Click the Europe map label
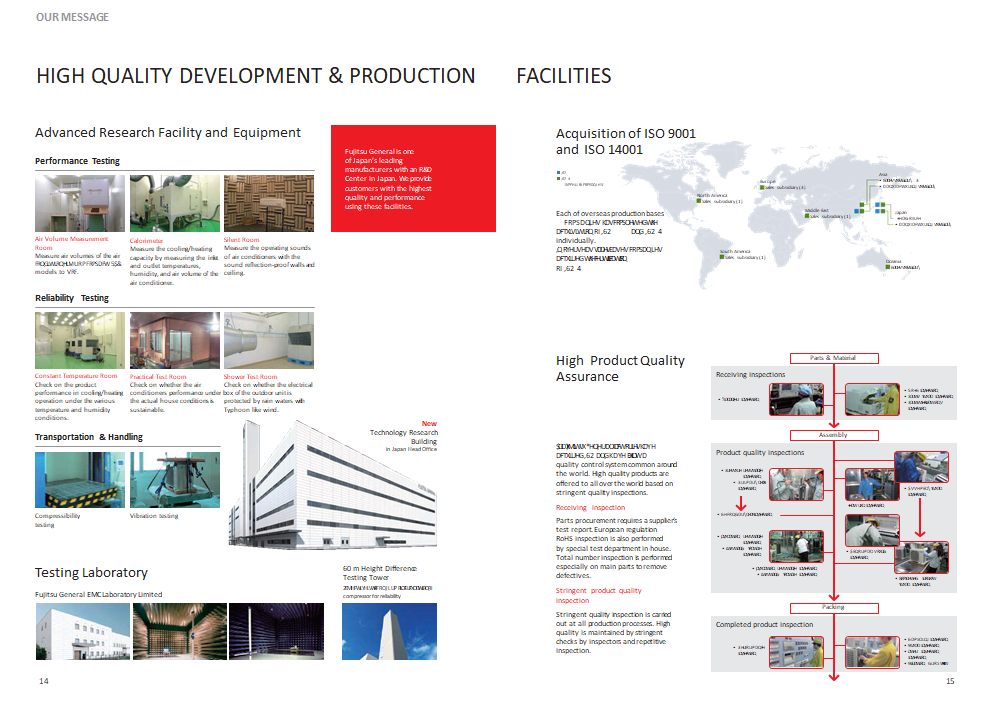The image size is (993, 702). click(768, 181)
